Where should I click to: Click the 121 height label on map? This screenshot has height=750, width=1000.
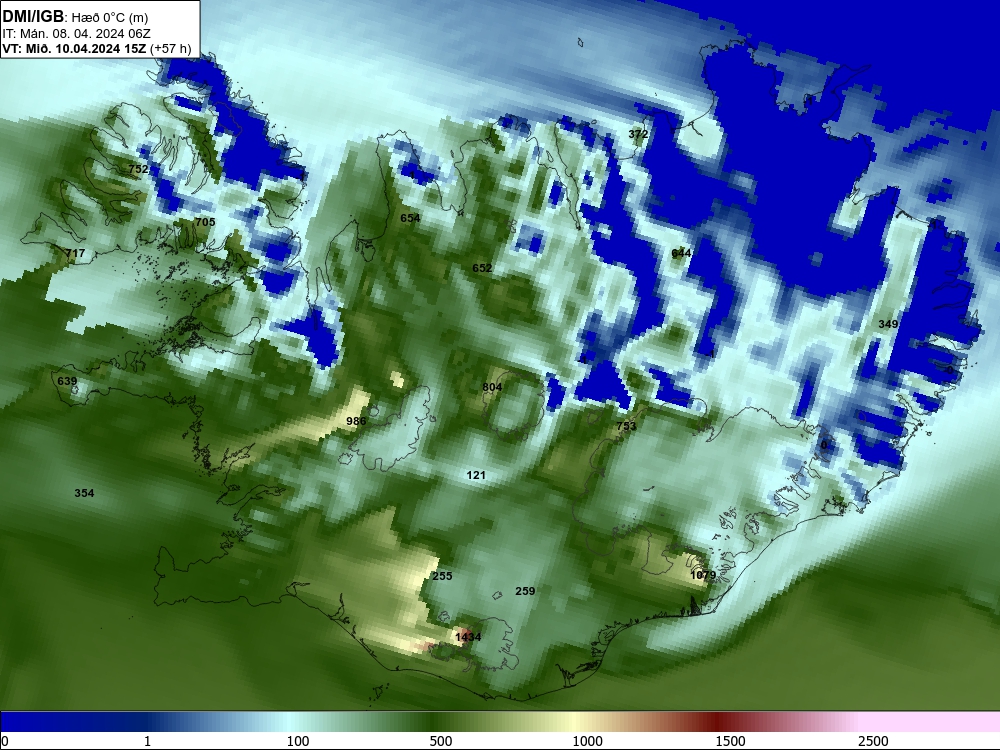pos(476,475)
